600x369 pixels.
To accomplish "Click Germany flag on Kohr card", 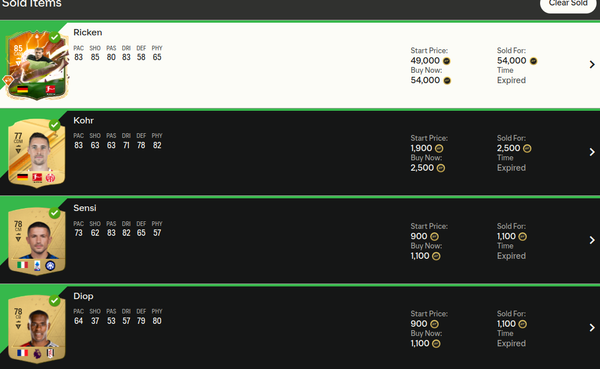I will pyautogui.click(x=23, y=177).
